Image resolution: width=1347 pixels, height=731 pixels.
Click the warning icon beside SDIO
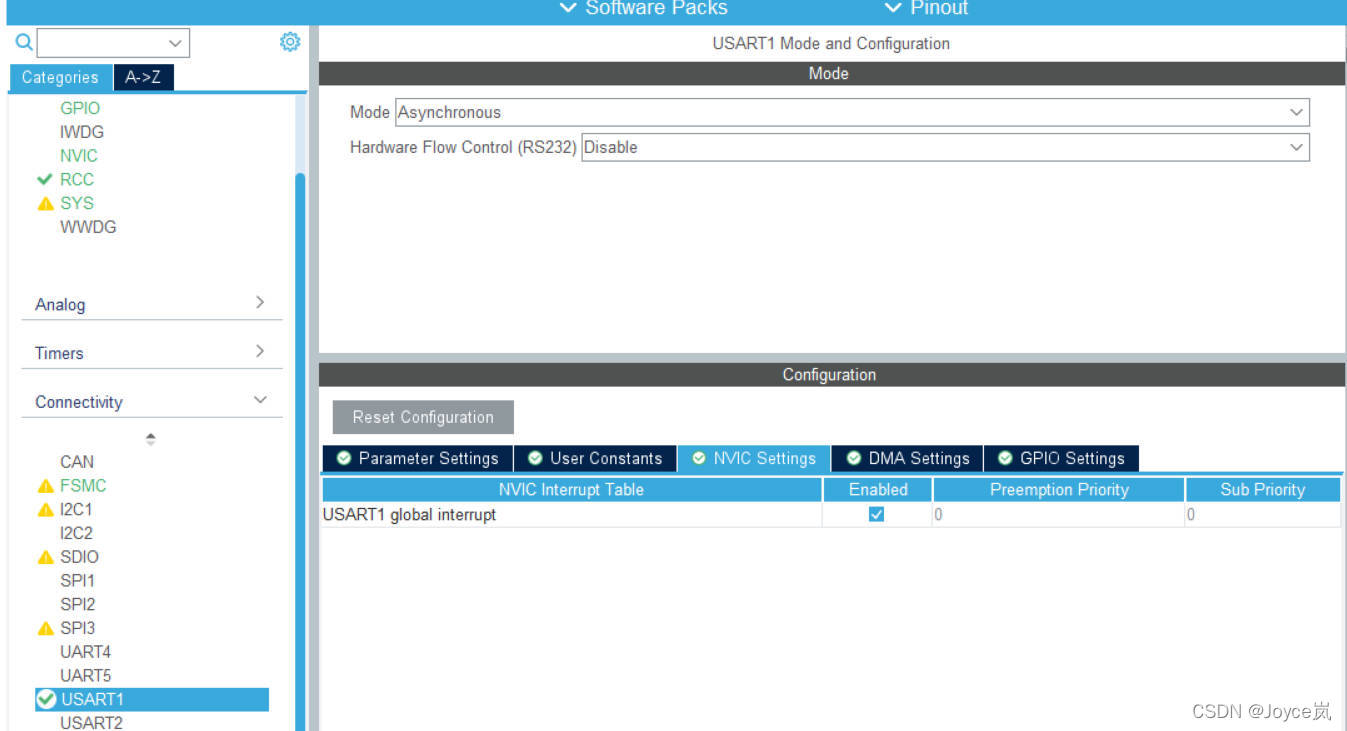tap(45, 557)
